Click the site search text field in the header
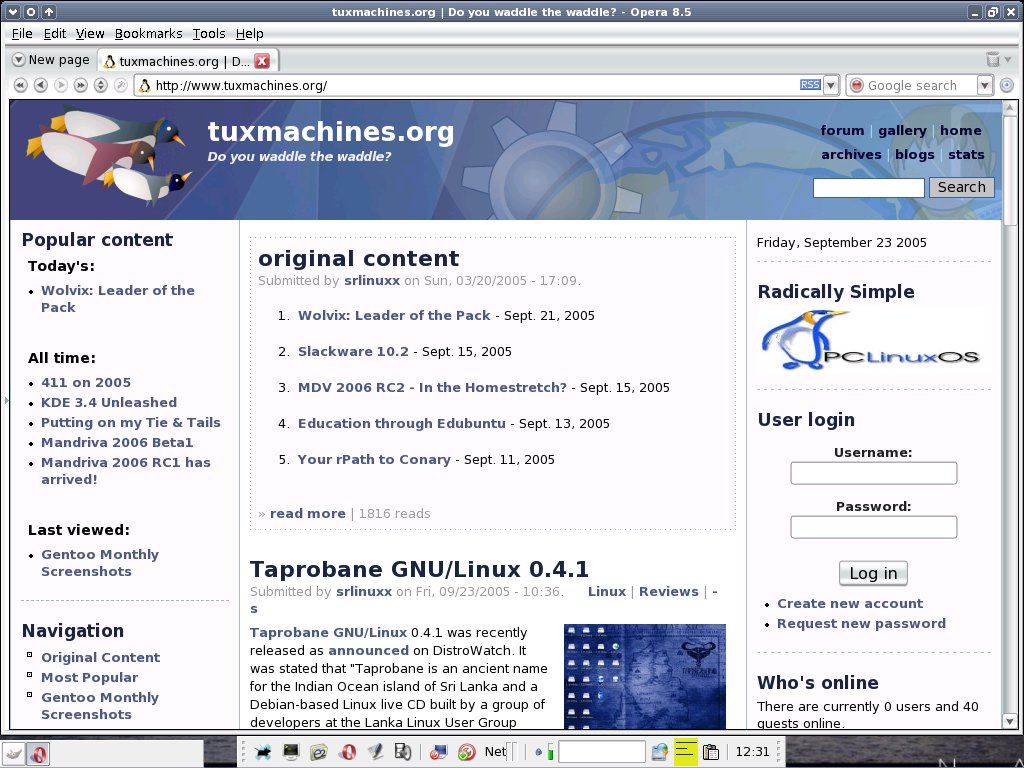 (869, 187)
